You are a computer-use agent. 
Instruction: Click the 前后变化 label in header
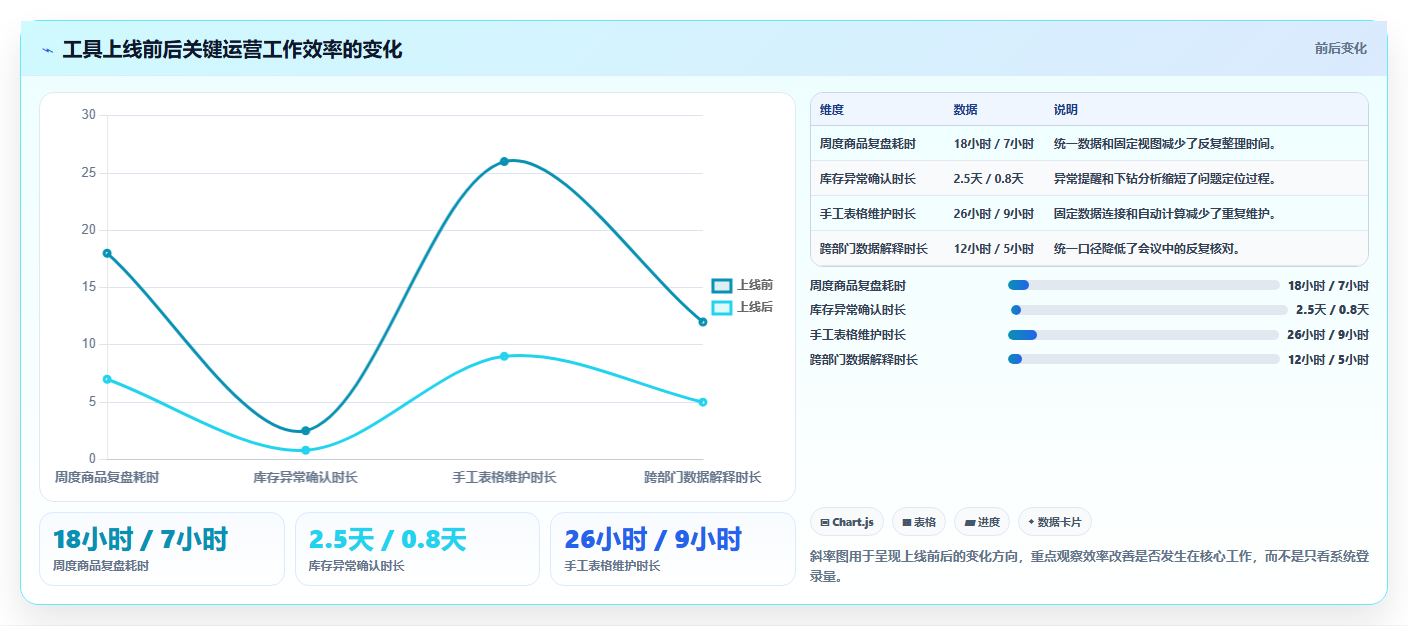click(x=1340, y=49)
